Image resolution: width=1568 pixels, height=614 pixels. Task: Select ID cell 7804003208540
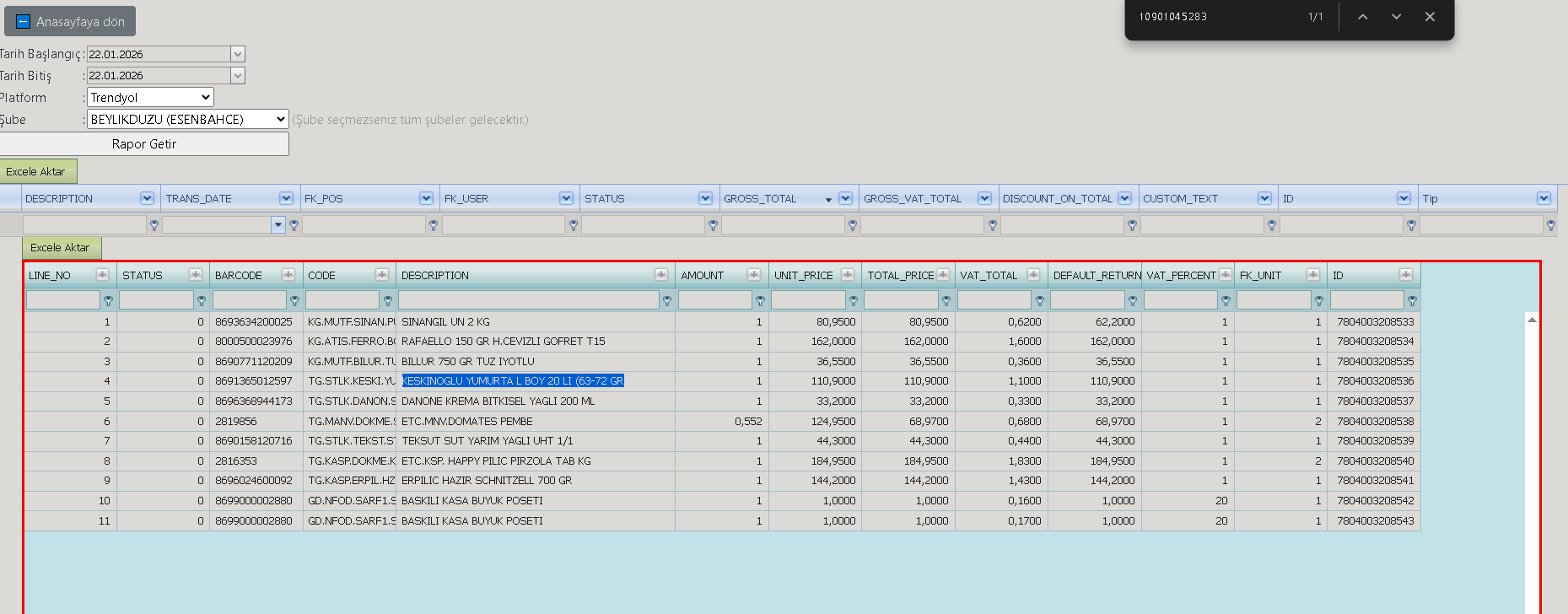coord(1374,461)
